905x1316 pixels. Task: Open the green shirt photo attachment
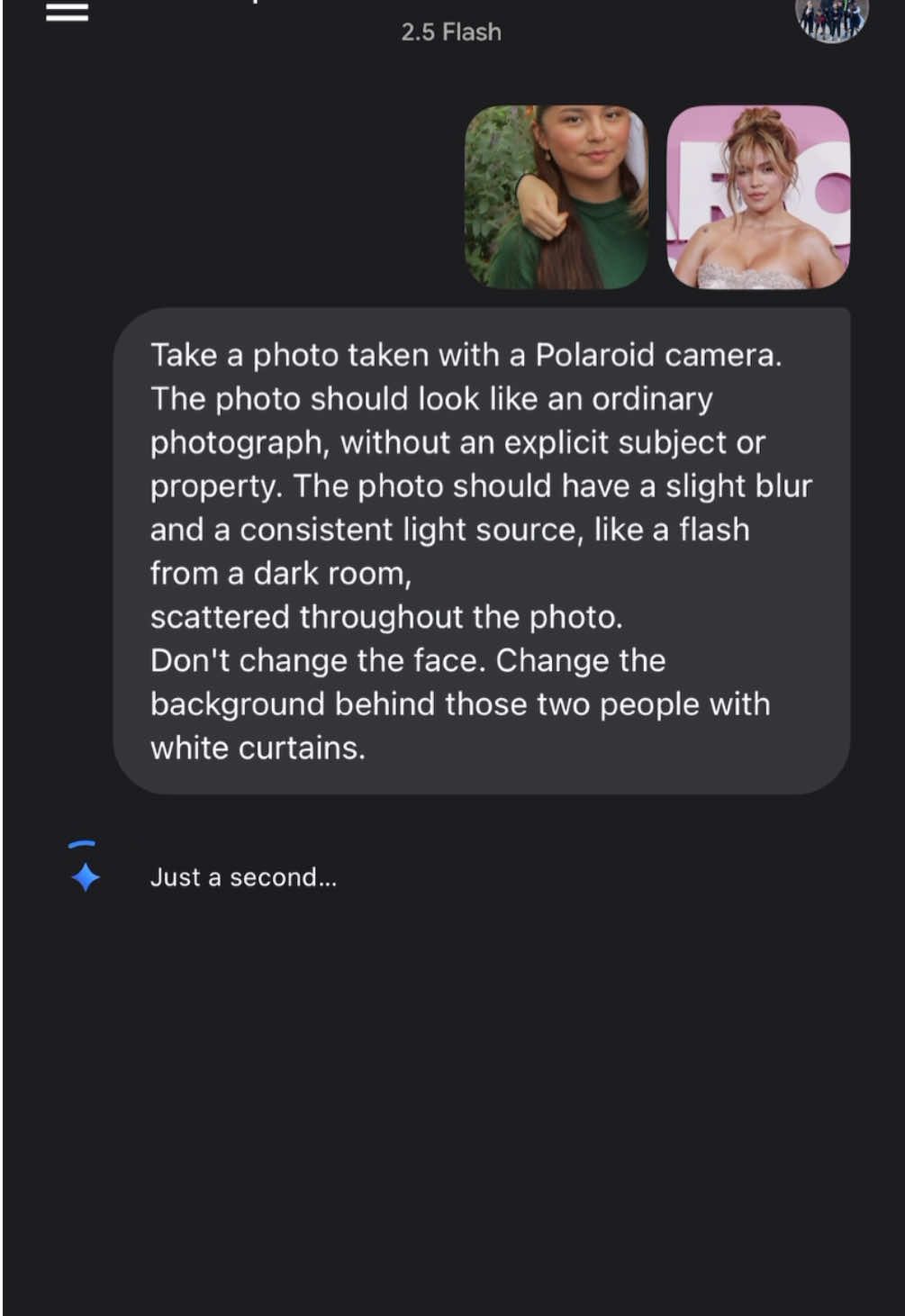(x=556, y=197)
